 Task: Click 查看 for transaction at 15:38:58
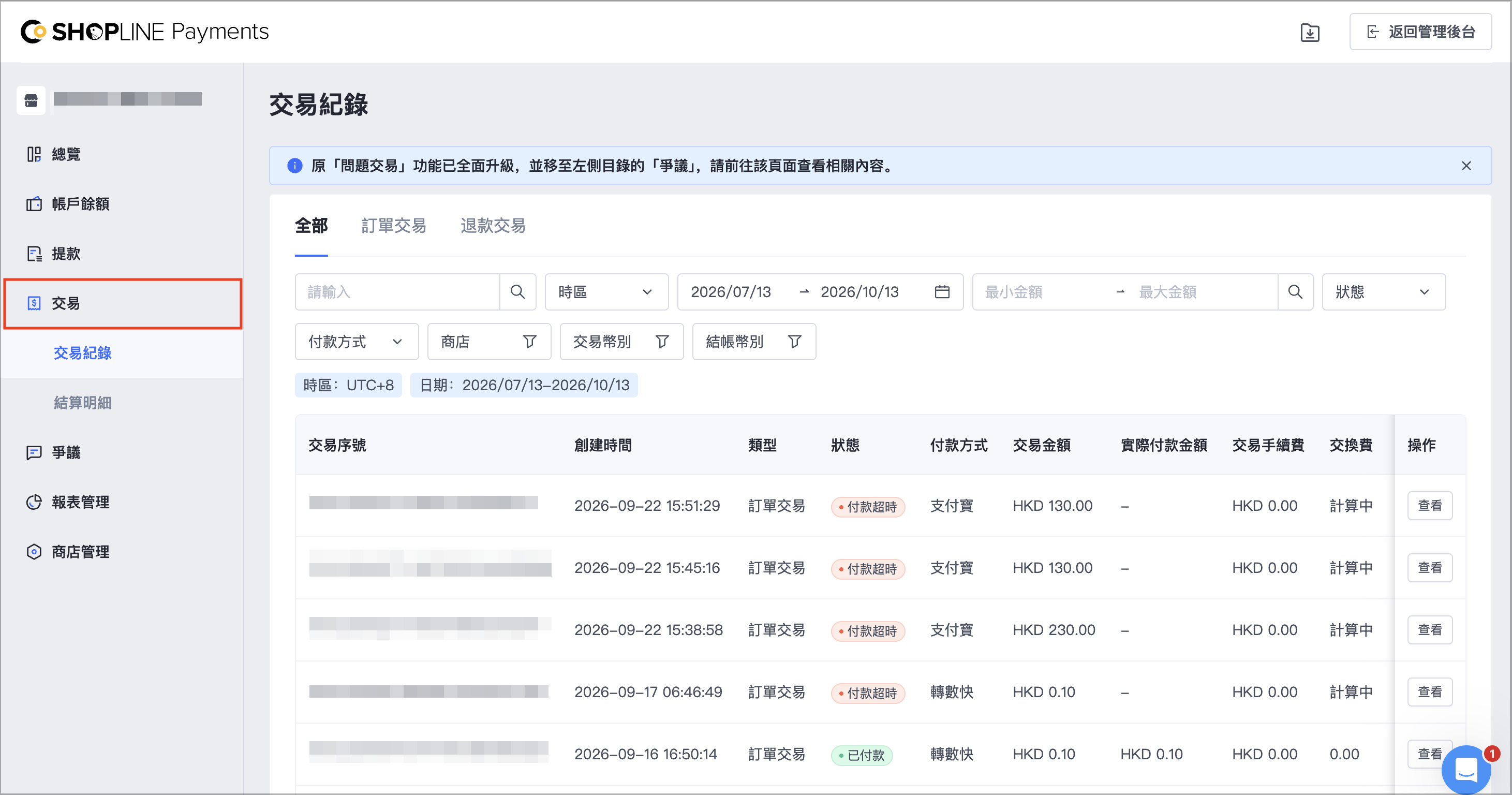[x=1430, y=630]
